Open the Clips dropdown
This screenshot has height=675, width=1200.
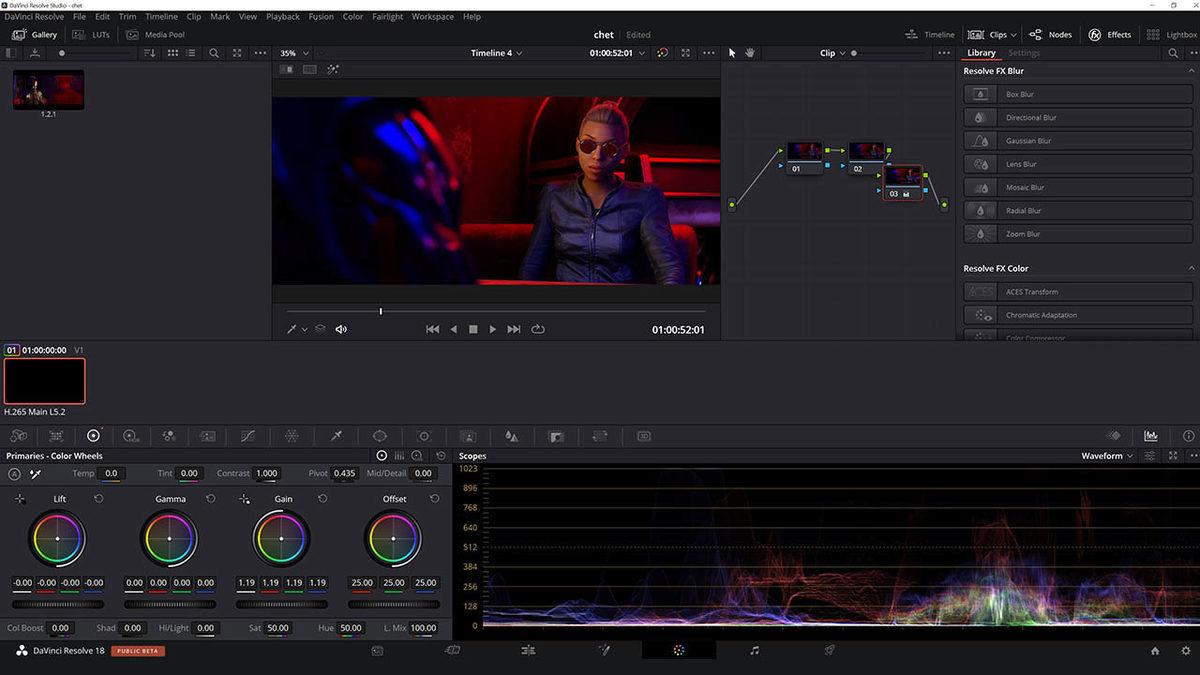992,34
